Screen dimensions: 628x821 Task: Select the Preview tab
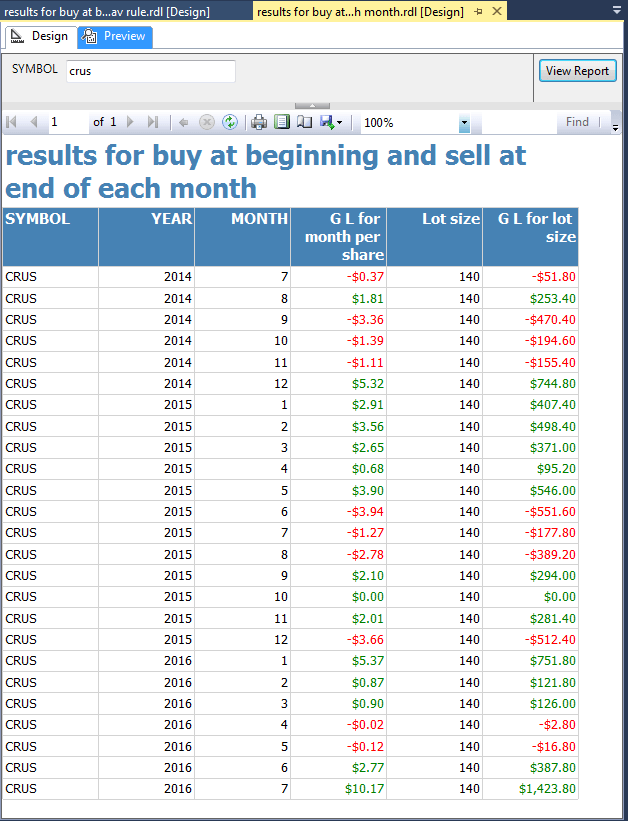(x=114, y=36)
